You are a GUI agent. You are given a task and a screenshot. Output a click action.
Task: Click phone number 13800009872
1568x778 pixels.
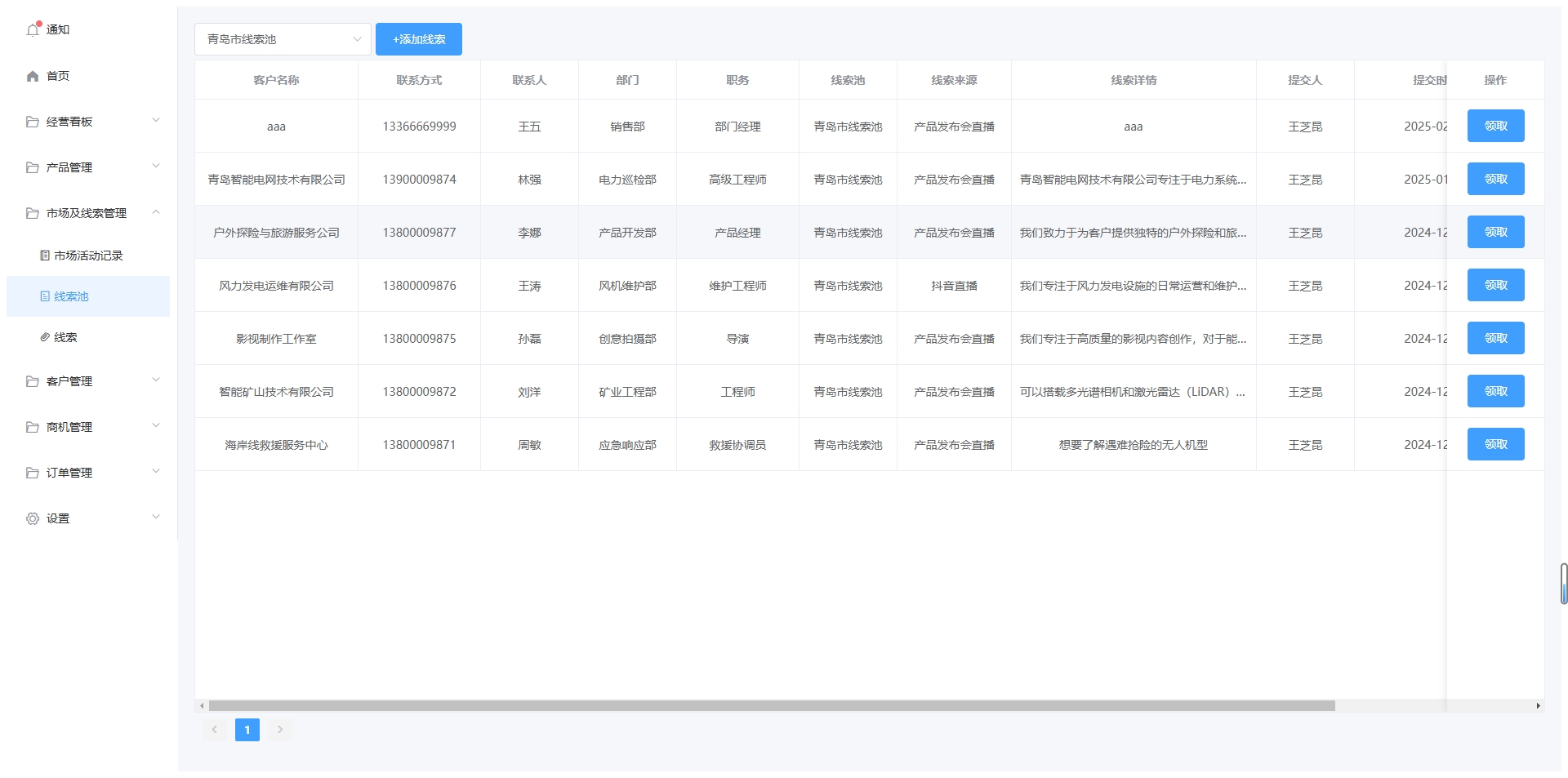419,392
